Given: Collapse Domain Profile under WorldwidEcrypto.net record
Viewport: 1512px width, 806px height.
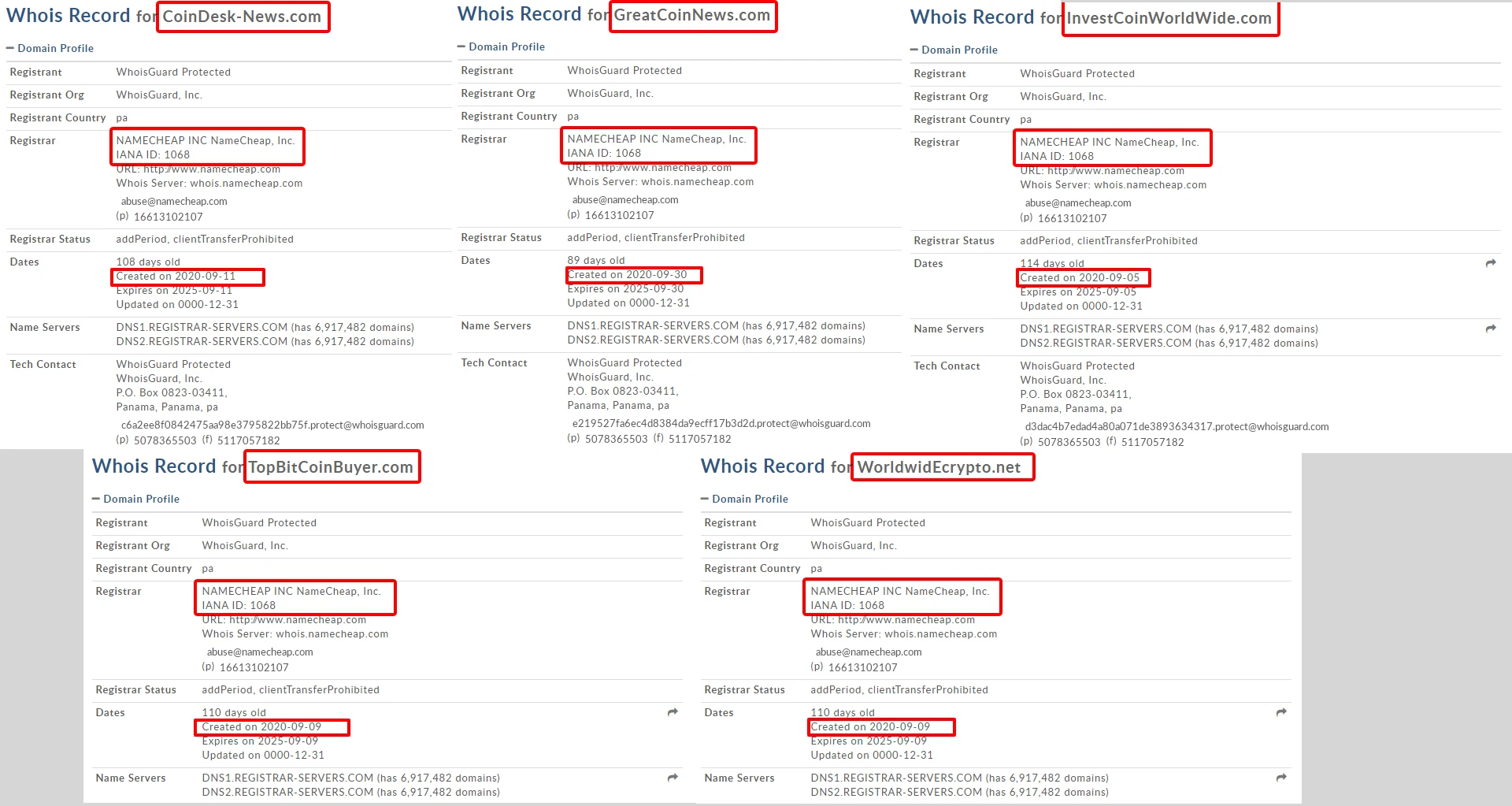Looking at the screenshot, I should point(744,499).
